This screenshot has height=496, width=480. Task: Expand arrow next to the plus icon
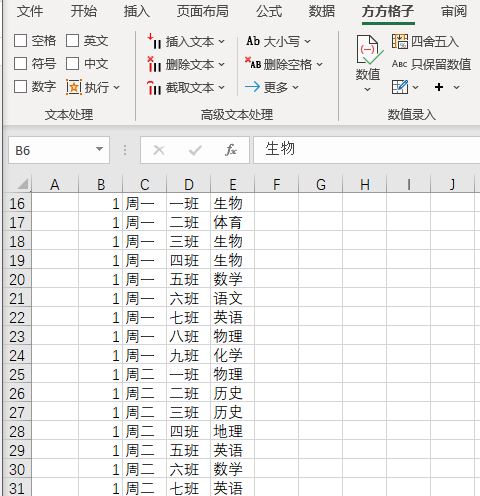click(456, 87)
